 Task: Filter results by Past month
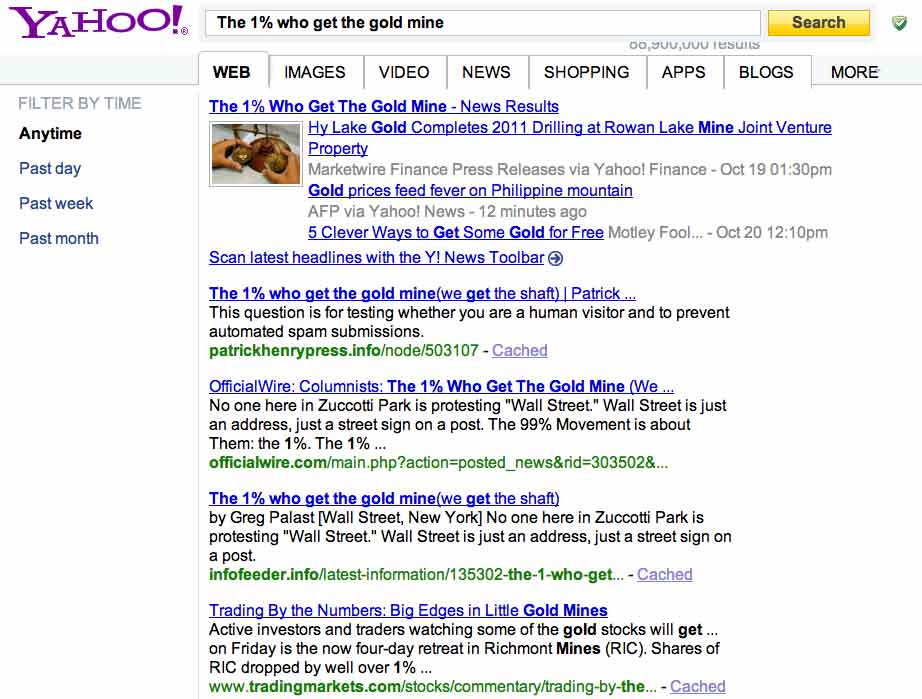pos(59,238)
